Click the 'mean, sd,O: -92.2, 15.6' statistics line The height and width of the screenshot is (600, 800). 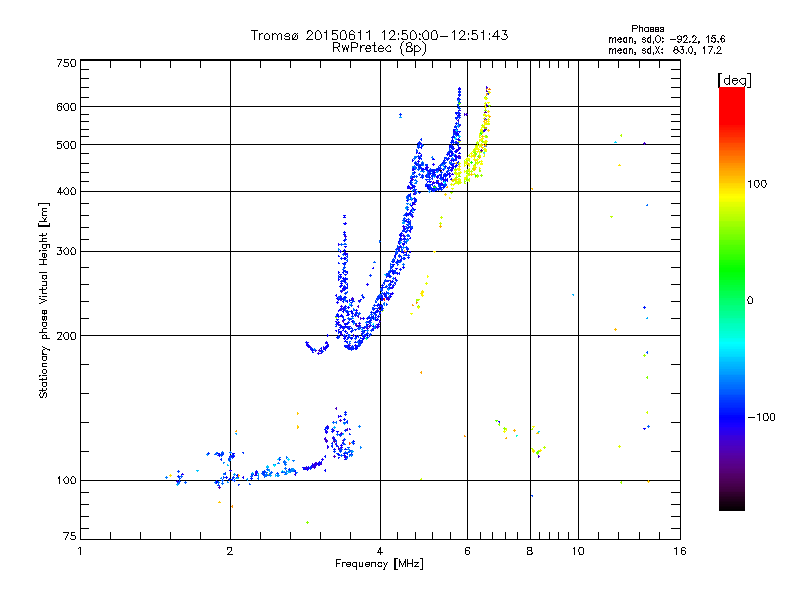click(x=666, y=39)
